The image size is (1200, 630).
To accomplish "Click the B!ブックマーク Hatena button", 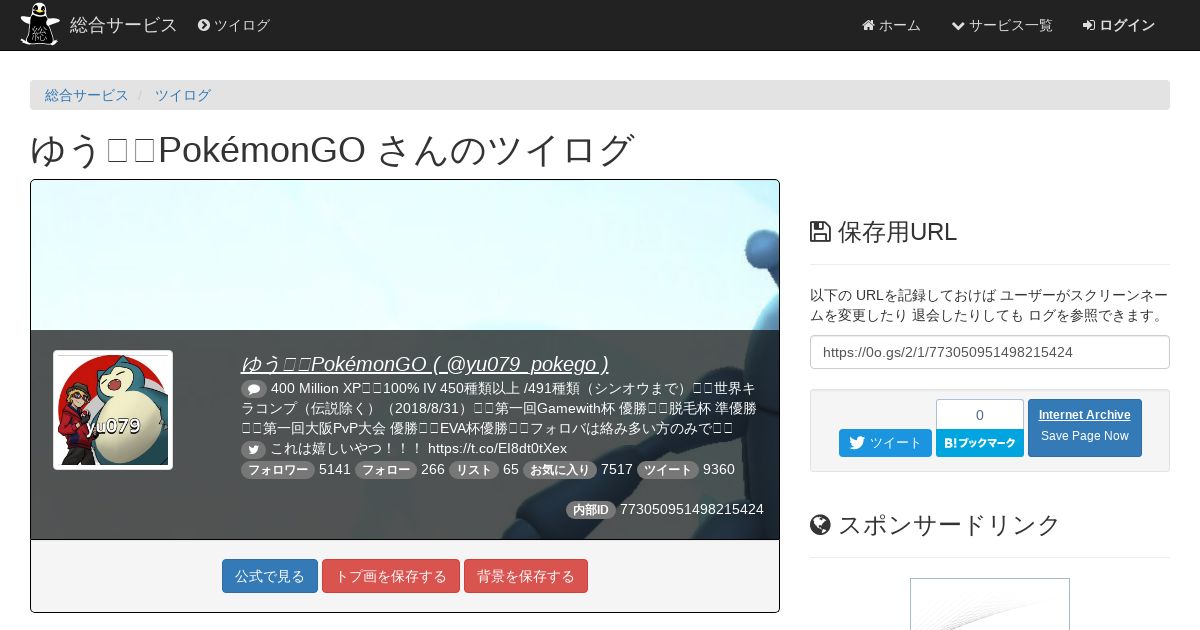I will (x=980, y=443).
